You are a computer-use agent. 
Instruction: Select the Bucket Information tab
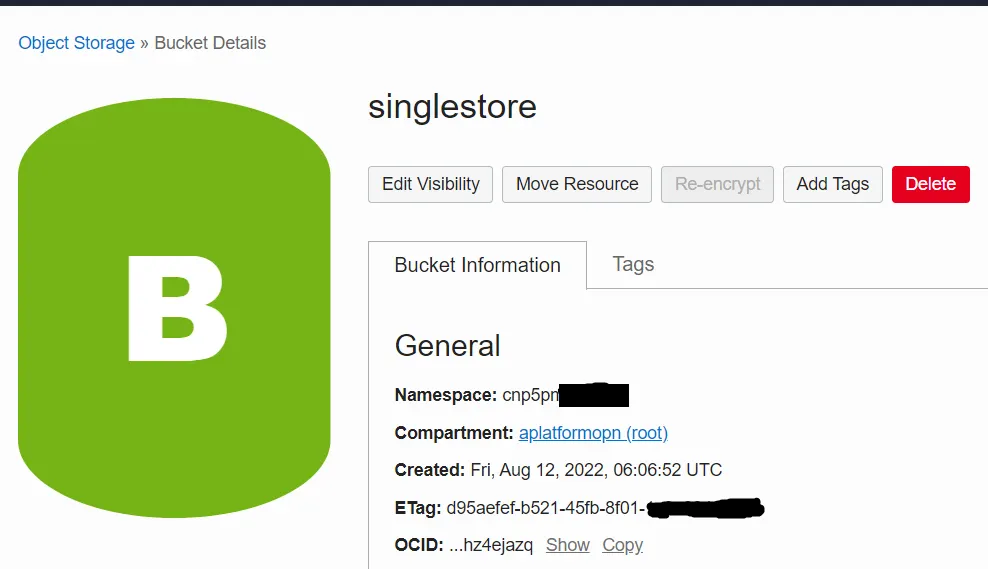click(x=477, y=265)
